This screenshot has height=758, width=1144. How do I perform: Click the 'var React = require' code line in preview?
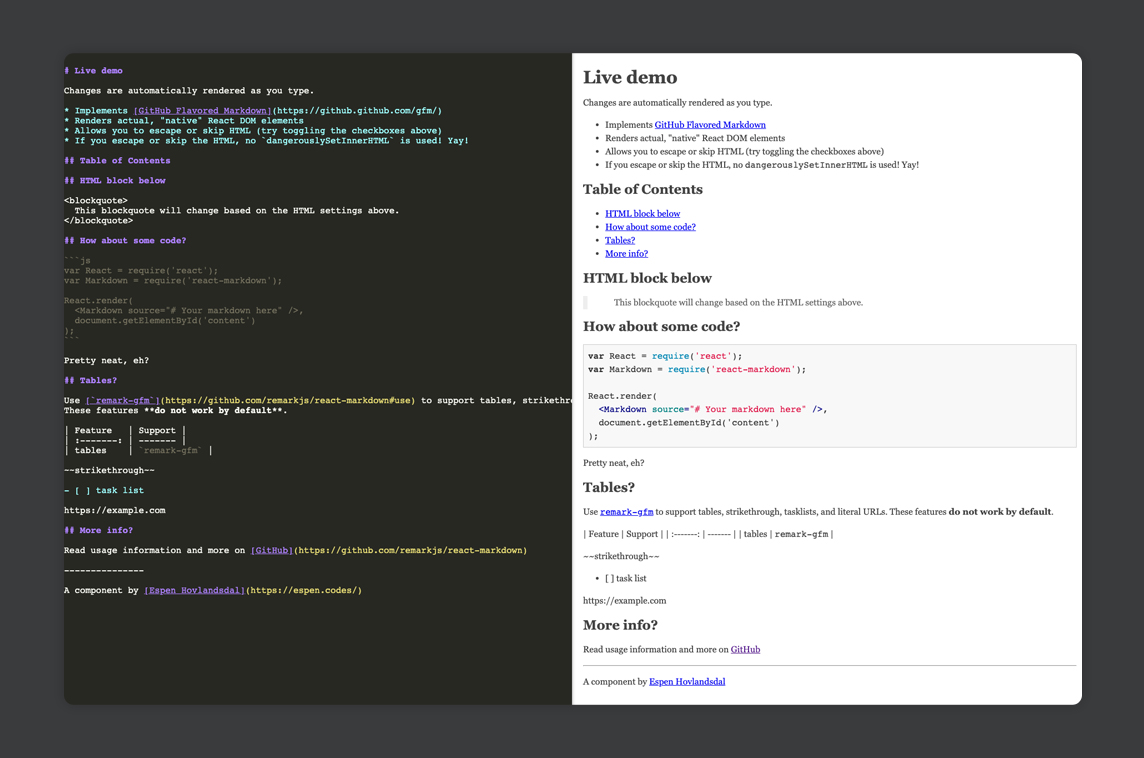[665, 356]
